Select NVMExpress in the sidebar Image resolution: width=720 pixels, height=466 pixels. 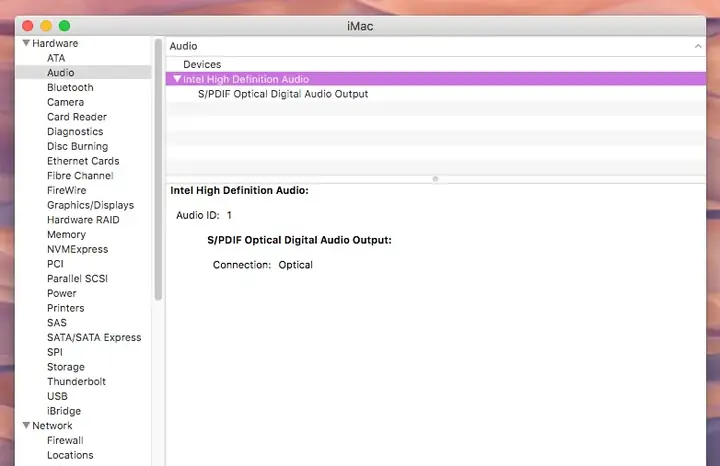tap(78, 249)
